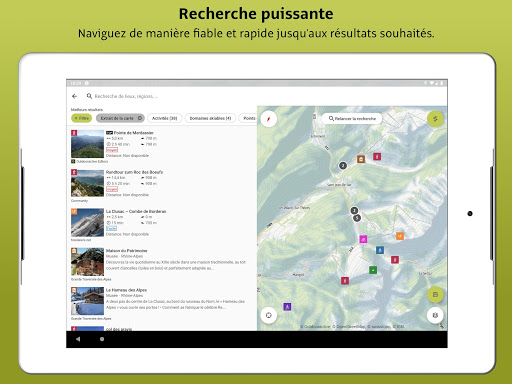
Task: Tap the compass north-orientation button on the map
Action: [x=269, y=119]
